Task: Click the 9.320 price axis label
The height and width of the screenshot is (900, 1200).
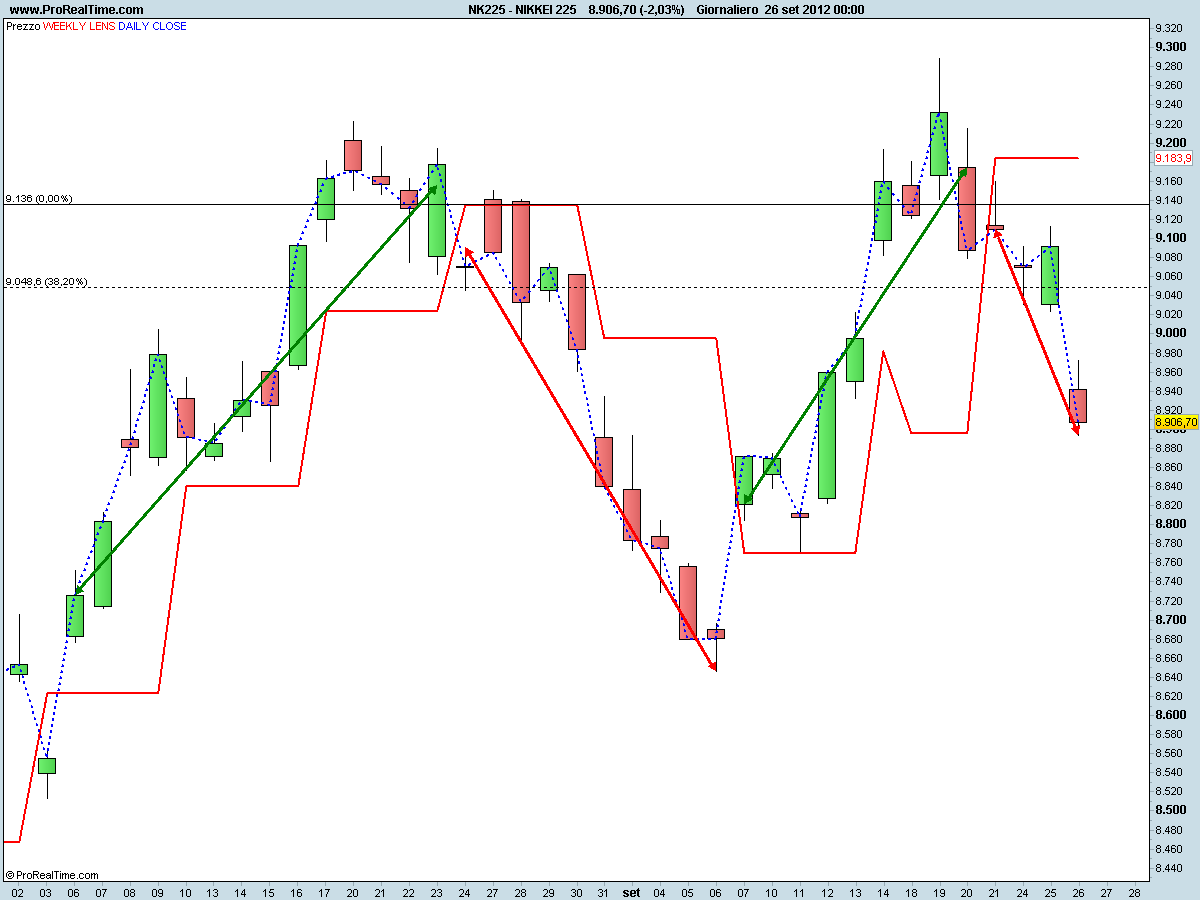Action: point(1169,28)
